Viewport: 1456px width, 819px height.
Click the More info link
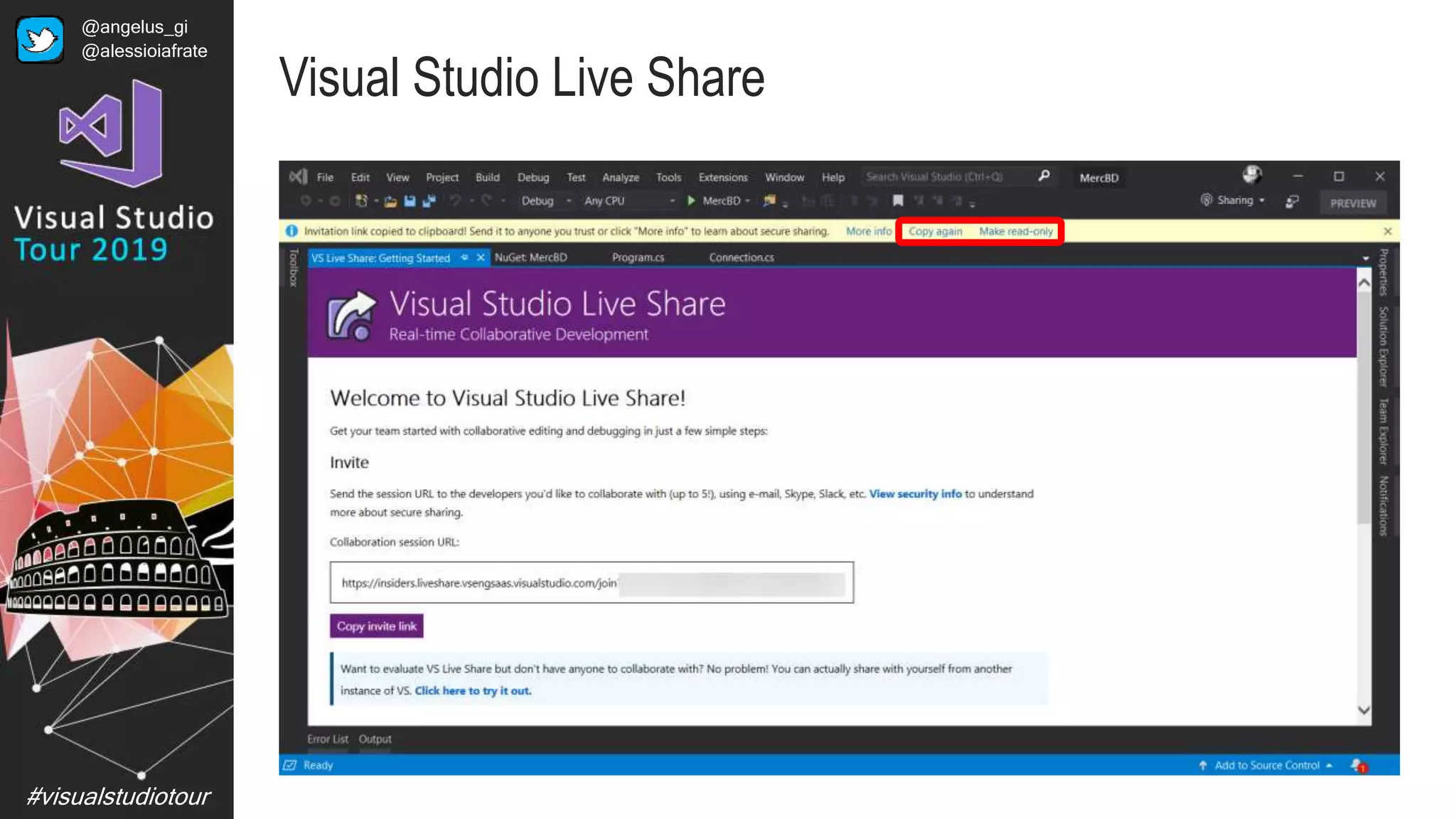[x=868, y=231]
